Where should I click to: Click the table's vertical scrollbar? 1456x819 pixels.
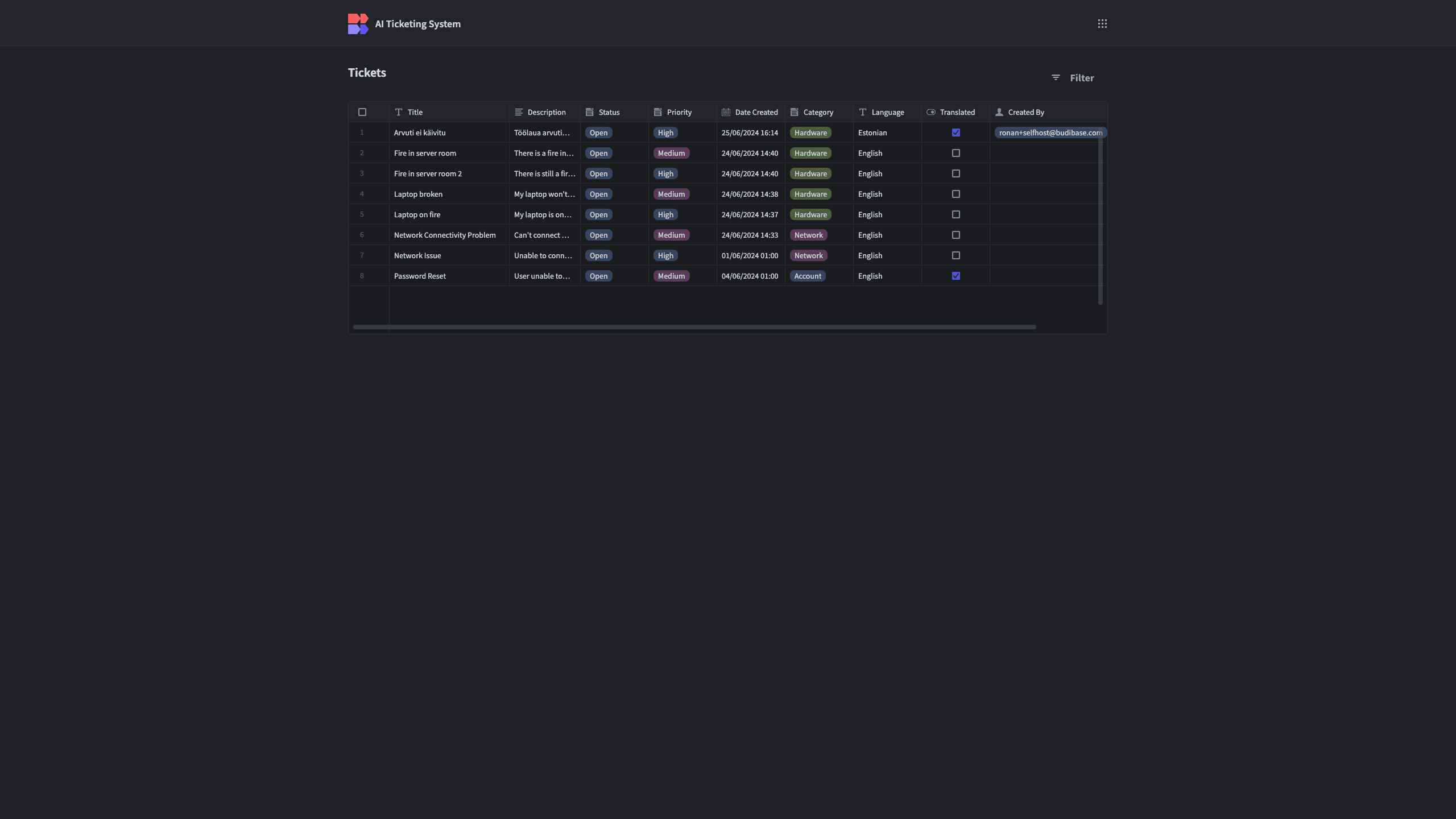coord(1100,217)
